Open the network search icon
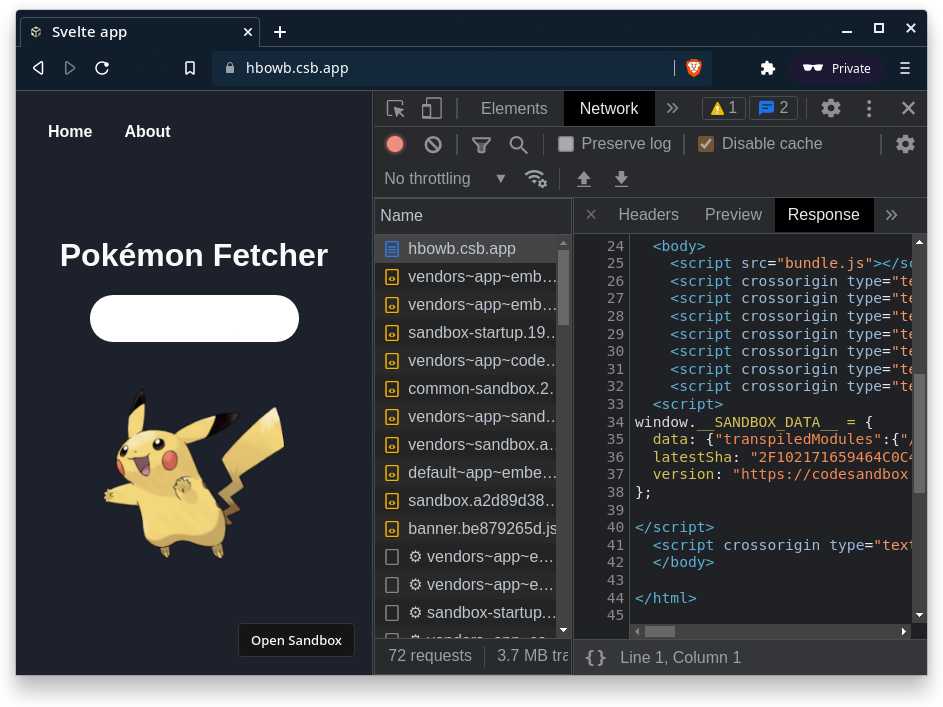This screenshot has height=707, width=943. (518, 144)
